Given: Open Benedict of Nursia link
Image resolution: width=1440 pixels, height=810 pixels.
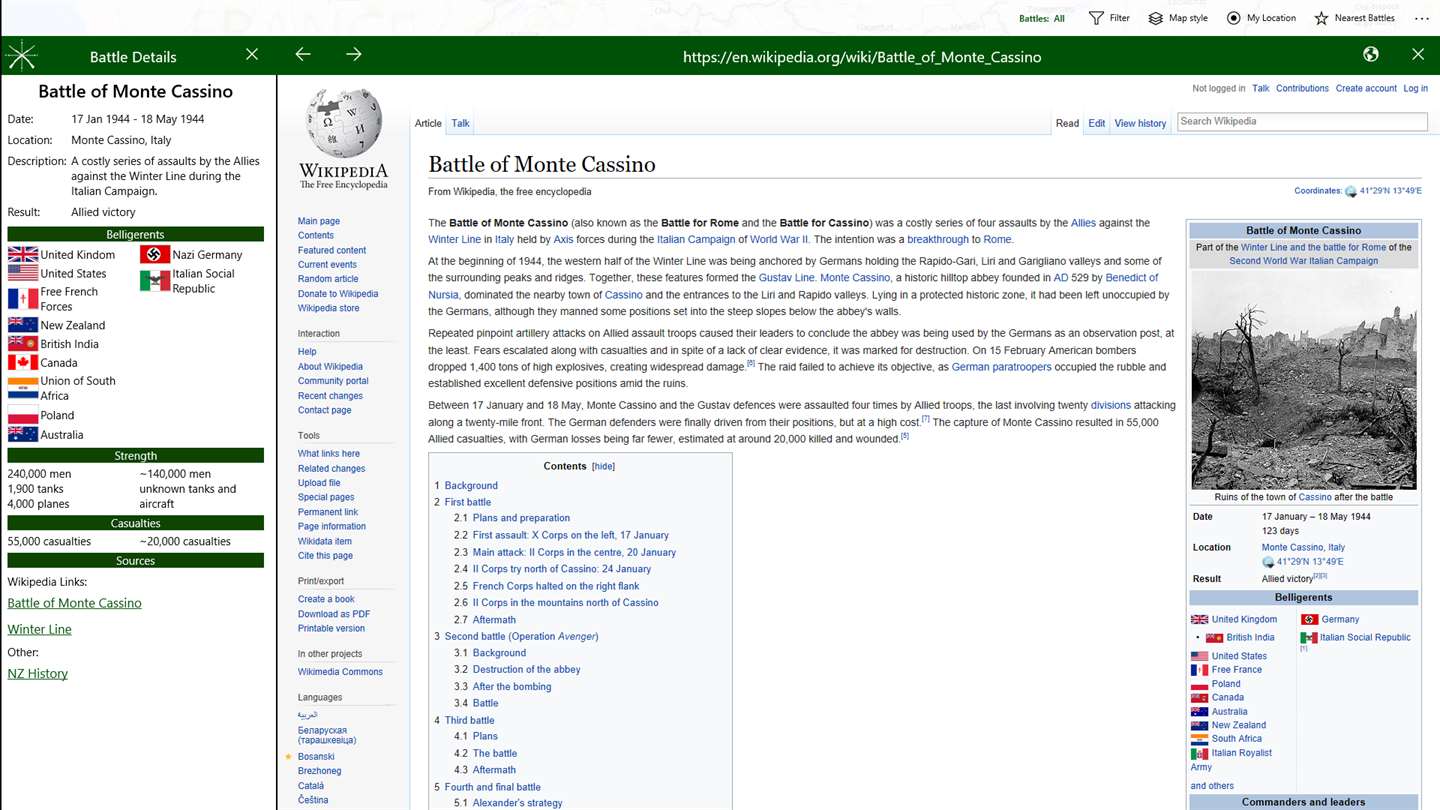Looking at the screenshot, I should coord(1131,278).
